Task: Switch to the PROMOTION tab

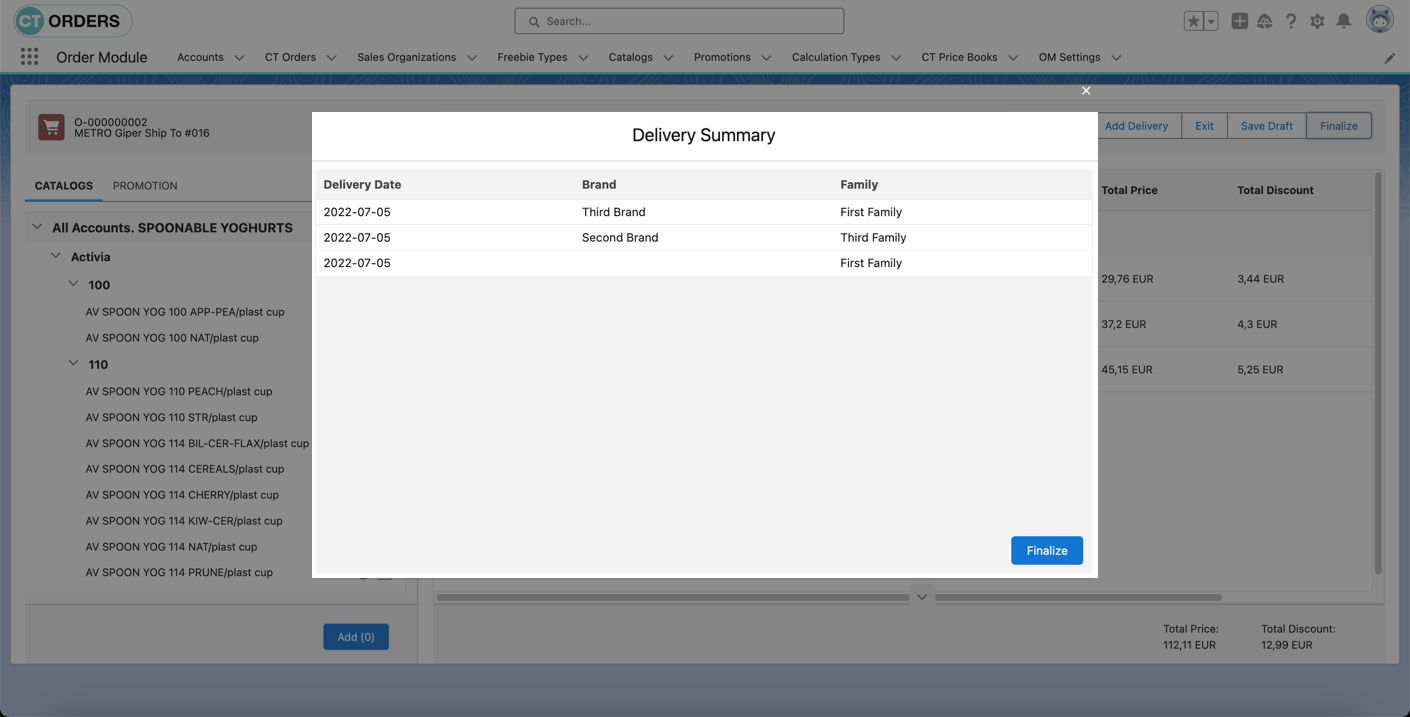Action: tap(145, 186)
